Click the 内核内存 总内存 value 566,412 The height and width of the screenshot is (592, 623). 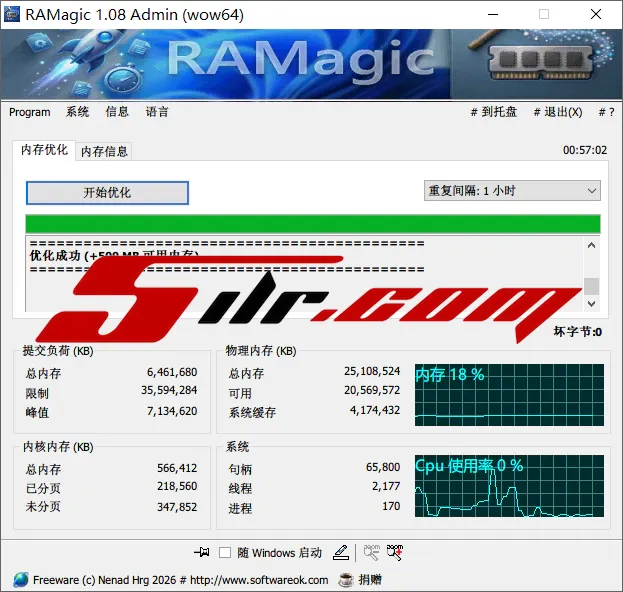[x=177, y=468]
